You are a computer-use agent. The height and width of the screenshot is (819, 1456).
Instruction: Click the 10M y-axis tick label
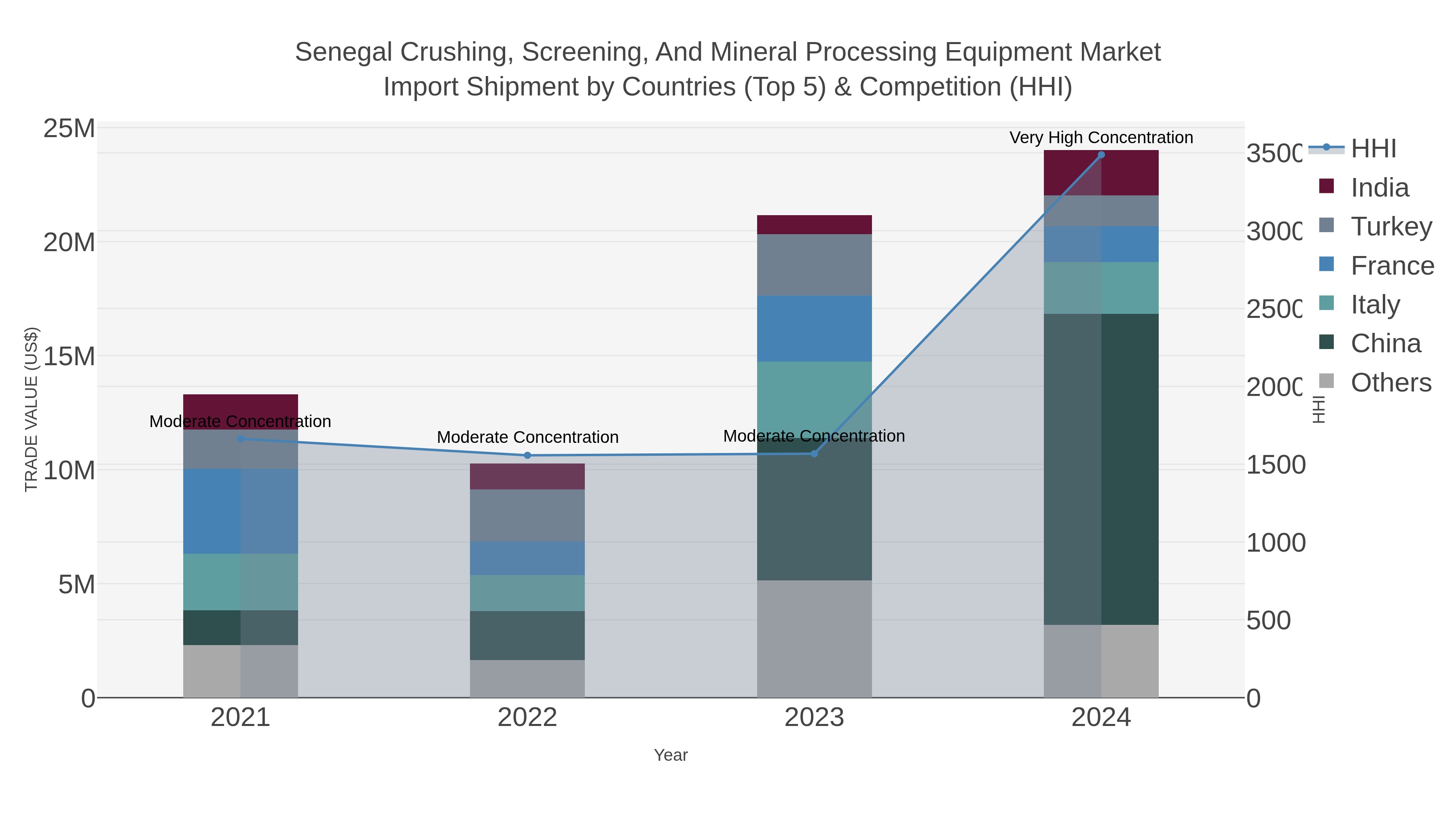69,470
